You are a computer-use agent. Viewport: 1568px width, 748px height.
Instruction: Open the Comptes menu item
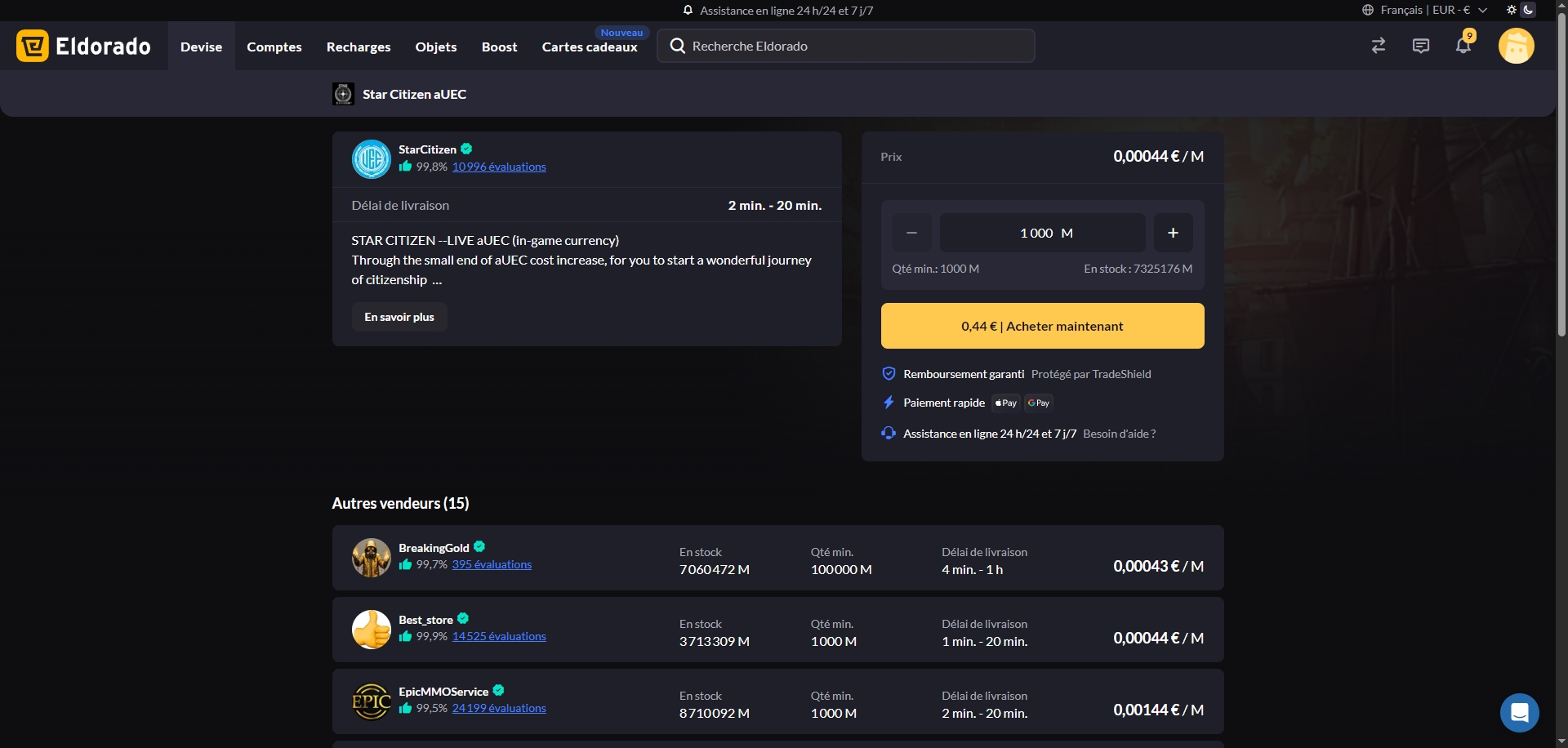(x=274, y=47)
